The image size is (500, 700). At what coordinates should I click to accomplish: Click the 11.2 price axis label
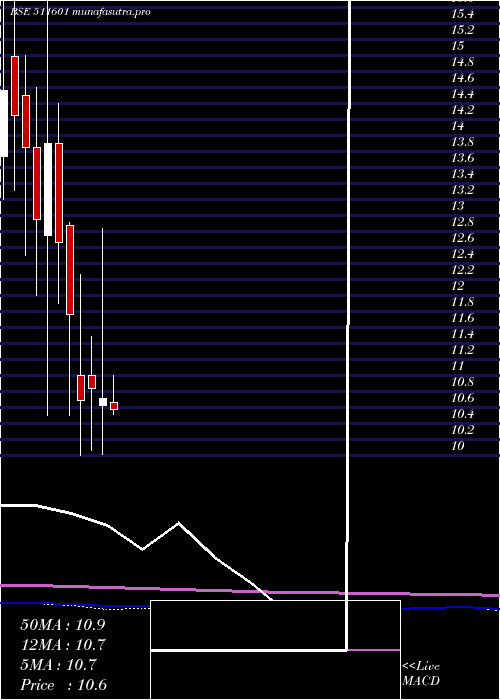pyautogui.click(x=462, y=350)
